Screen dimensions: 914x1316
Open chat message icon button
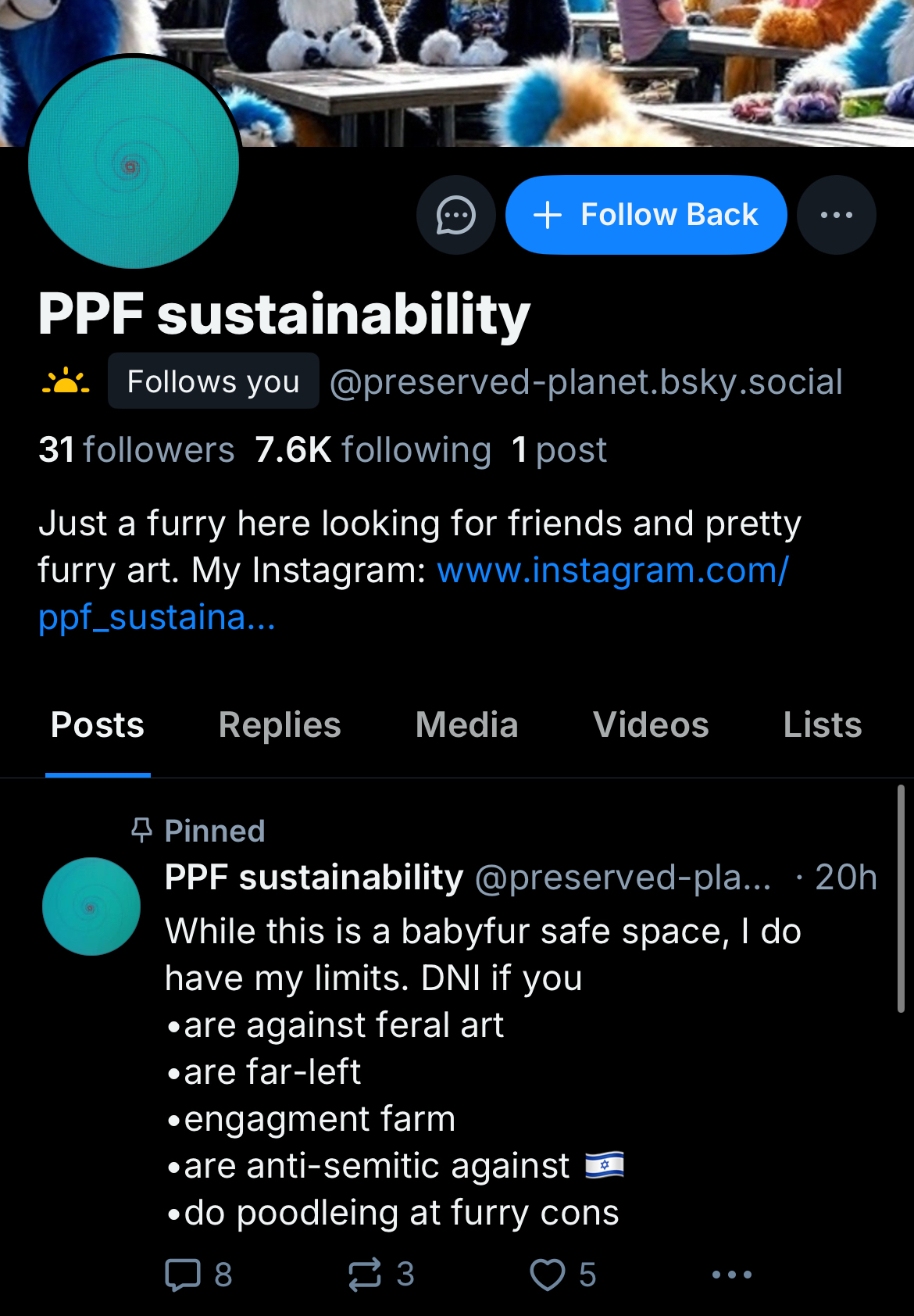point(455,215)
